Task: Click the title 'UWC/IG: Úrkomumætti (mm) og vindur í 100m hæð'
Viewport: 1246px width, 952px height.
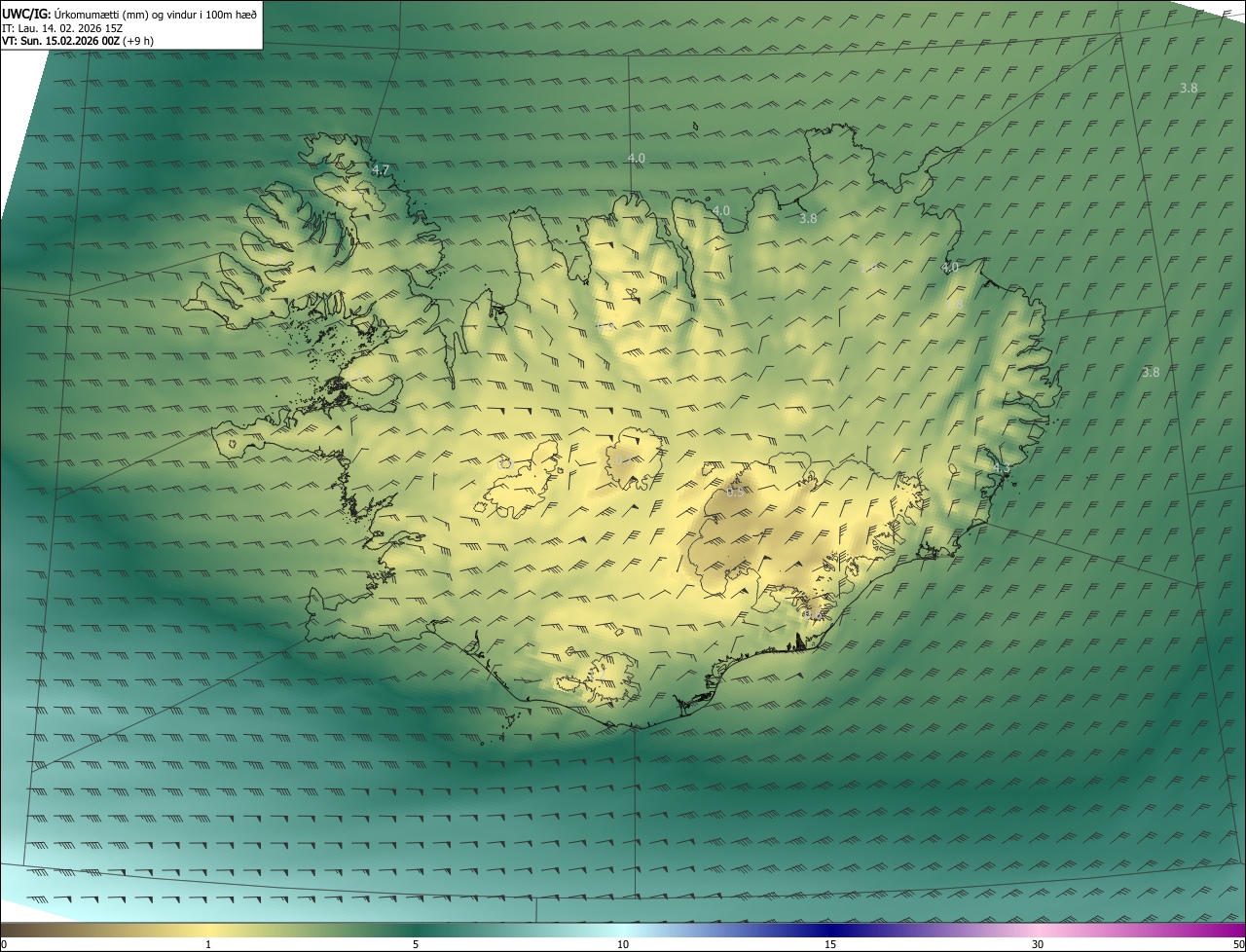Action: click(x=129, y=14)
